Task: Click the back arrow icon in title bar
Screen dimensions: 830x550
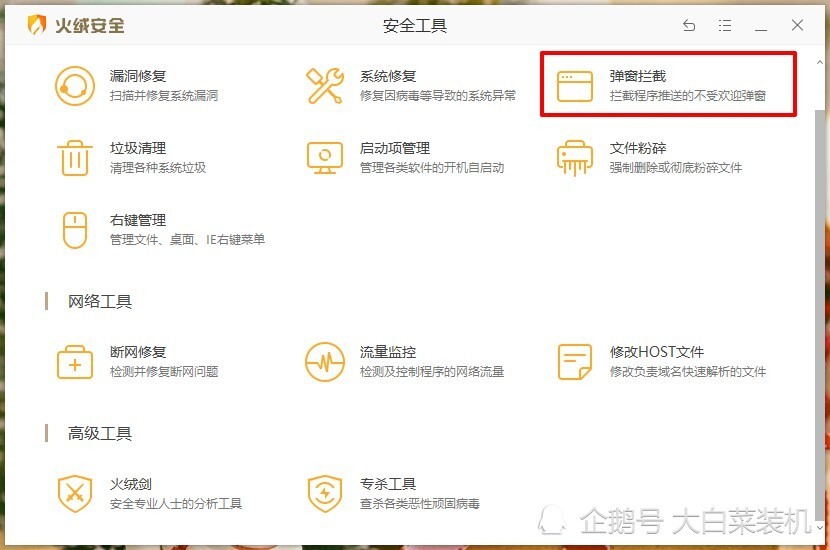Action: tap(689, 25)
